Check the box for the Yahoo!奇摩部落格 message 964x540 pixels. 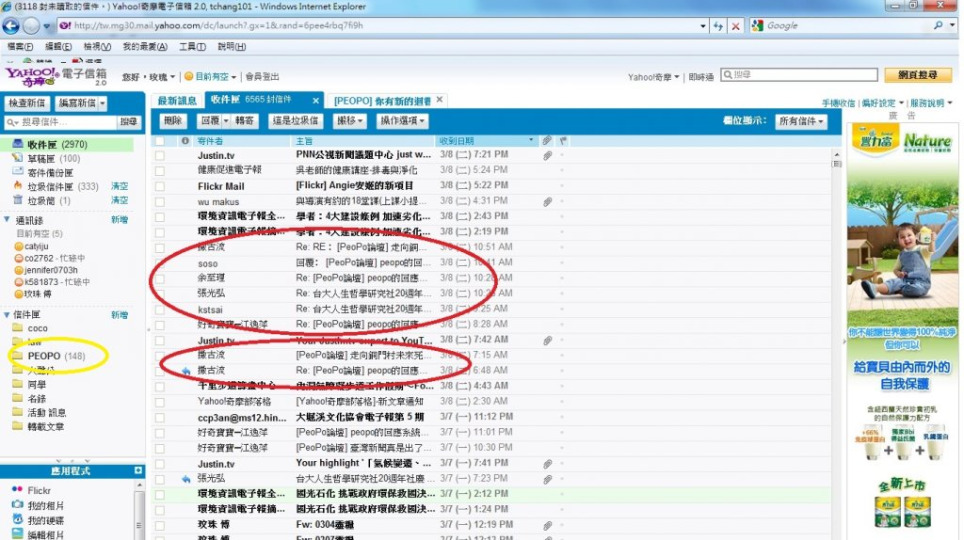(x=160, y=402)
